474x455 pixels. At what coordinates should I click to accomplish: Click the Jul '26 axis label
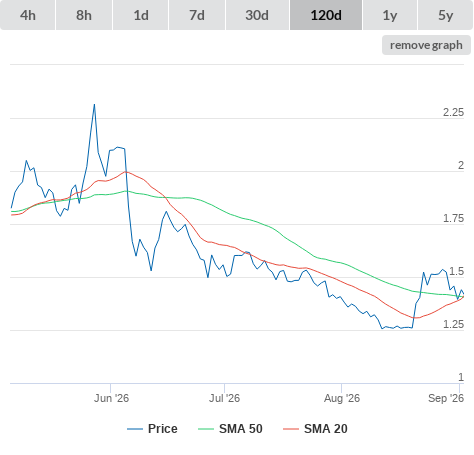[x=224, y=398]
